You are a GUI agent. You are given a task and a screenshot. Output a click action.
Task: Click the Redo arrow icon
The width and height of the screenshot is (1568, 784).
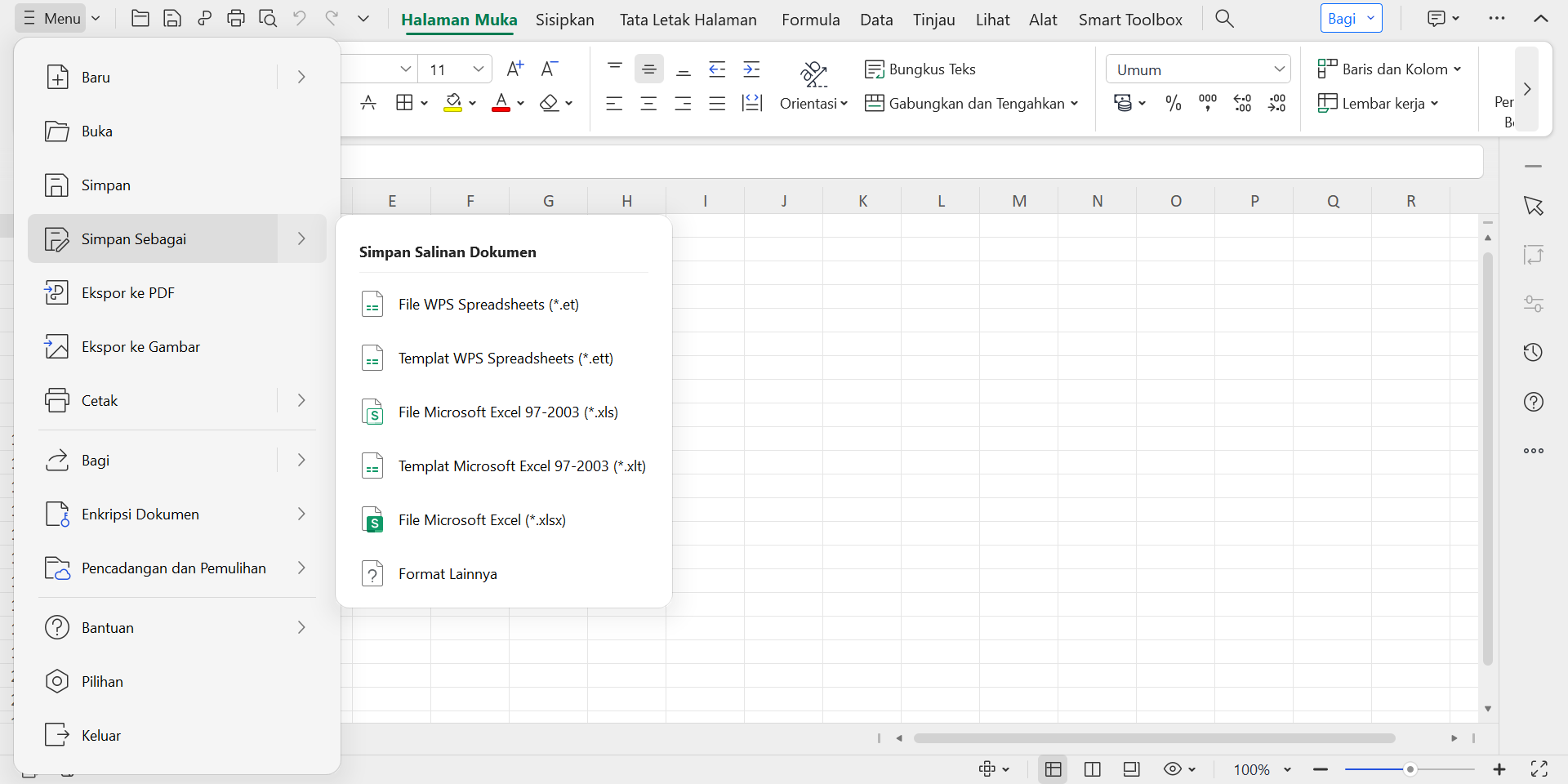(332, 18)
